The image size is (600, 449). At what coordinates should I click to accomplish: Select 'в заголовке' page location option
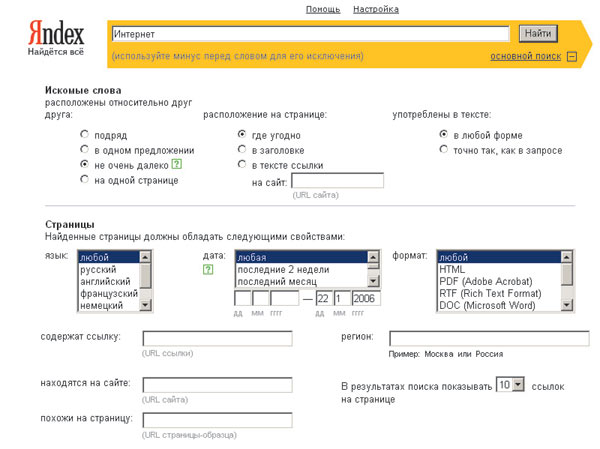click(242, 149)
